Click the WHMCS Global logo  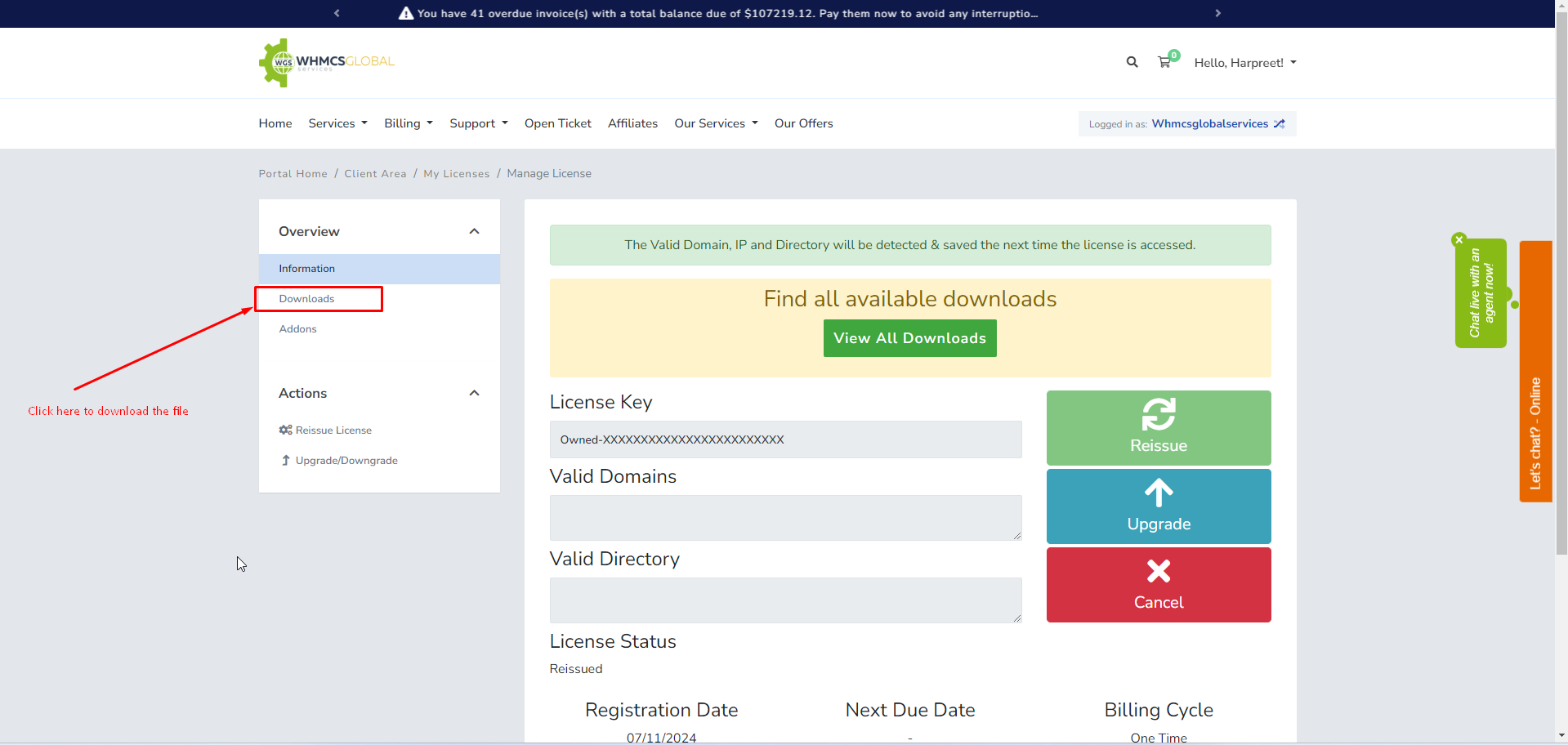click(x=327, y=62)
